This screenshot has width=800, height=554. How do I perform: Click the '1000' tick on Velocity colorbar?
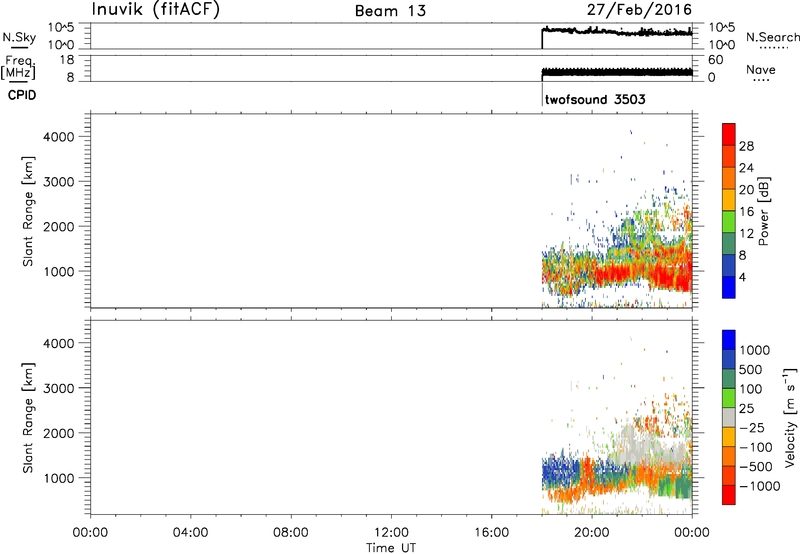click(x=755, y=350)
